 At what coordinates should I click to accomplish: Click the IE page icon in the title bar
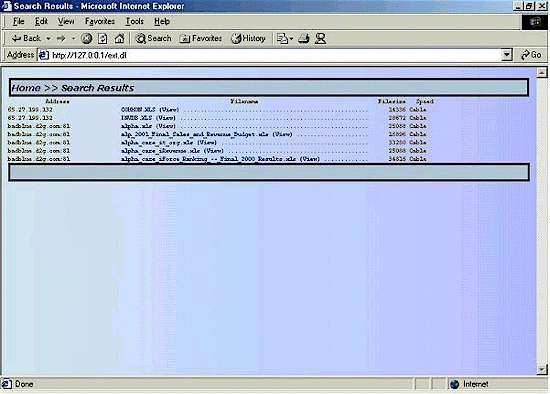coord(7,6)
